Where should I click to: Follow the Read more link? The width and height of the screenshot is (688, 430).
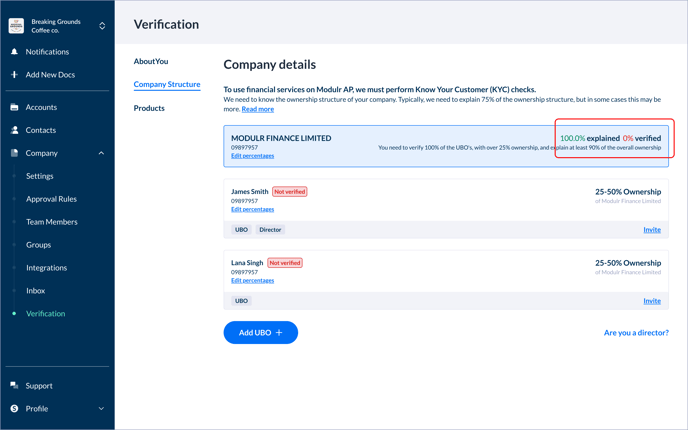click(258, 109)
